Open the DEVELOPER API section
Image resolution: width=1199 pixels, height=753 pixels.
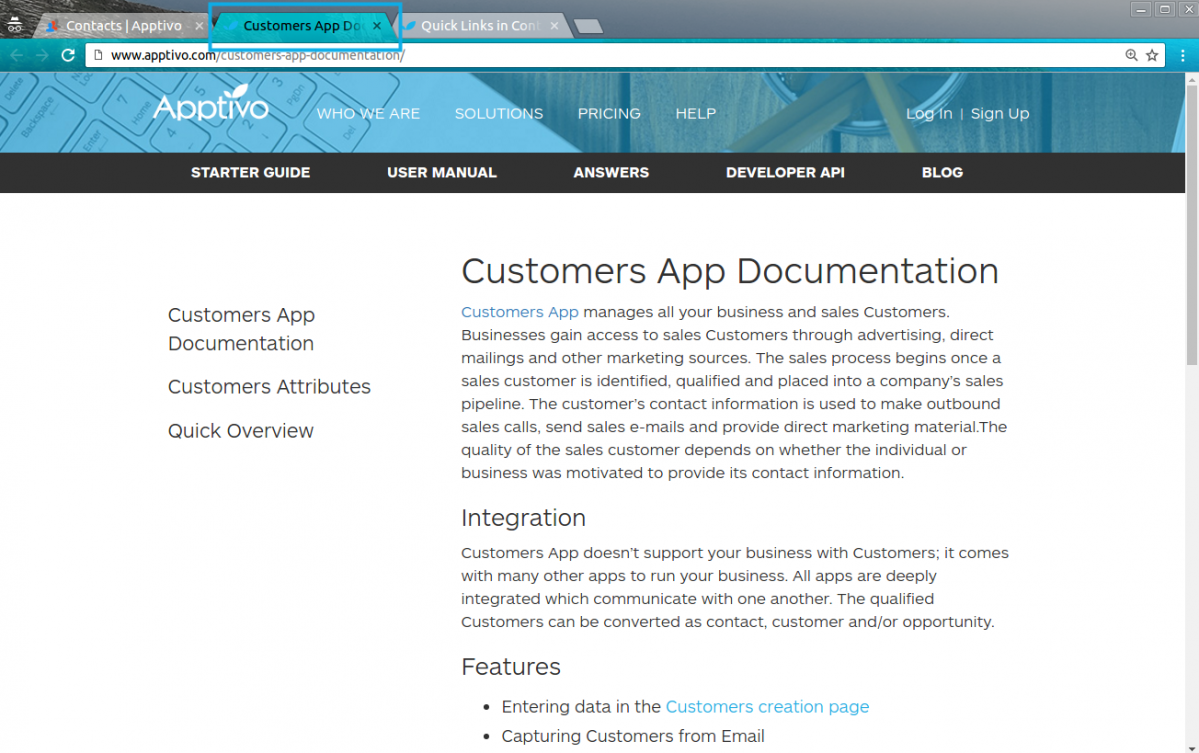click(x=785, y=173)
